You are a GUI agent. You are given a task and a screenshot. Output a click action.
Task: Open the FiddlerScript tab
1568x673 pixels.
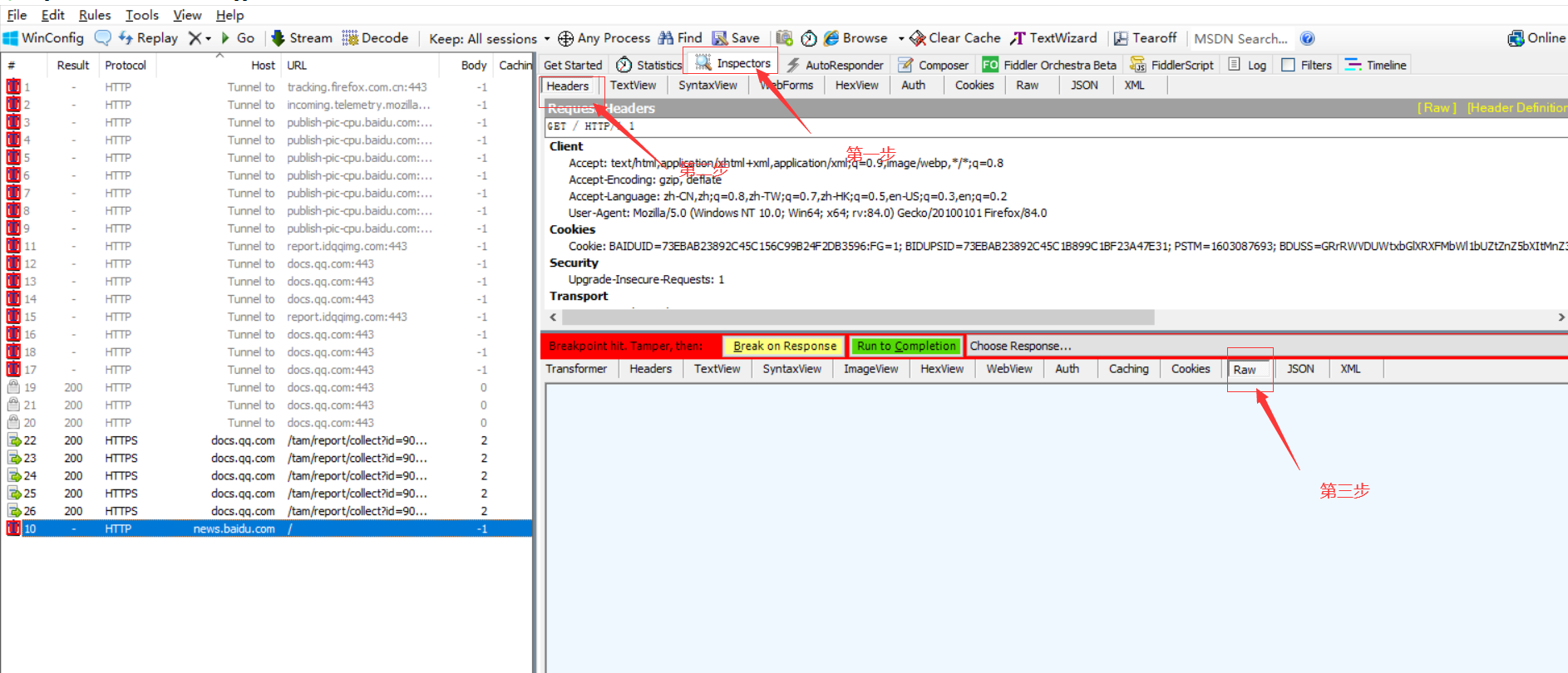click(1172, 65)
